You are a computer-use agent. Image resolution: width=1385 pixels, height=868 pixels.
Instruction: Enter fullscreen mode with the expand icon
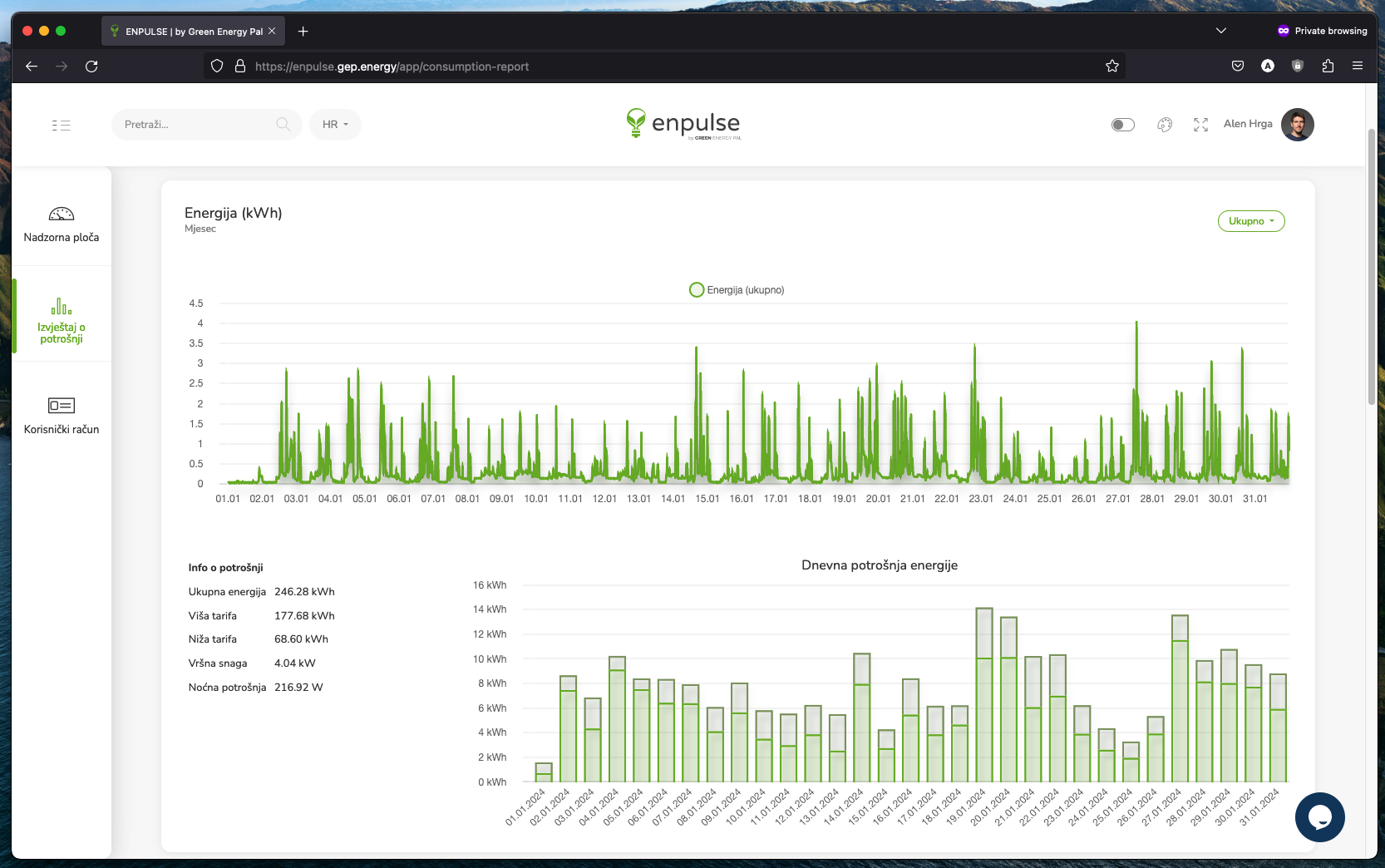click(x=1200, y=124)
